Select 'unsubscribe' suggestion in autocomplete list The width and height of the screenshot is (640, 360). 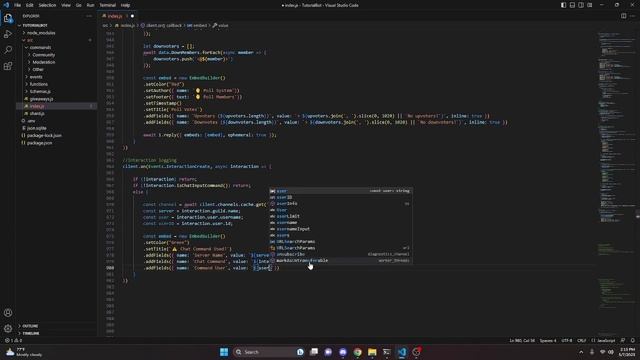coord(340,254)
